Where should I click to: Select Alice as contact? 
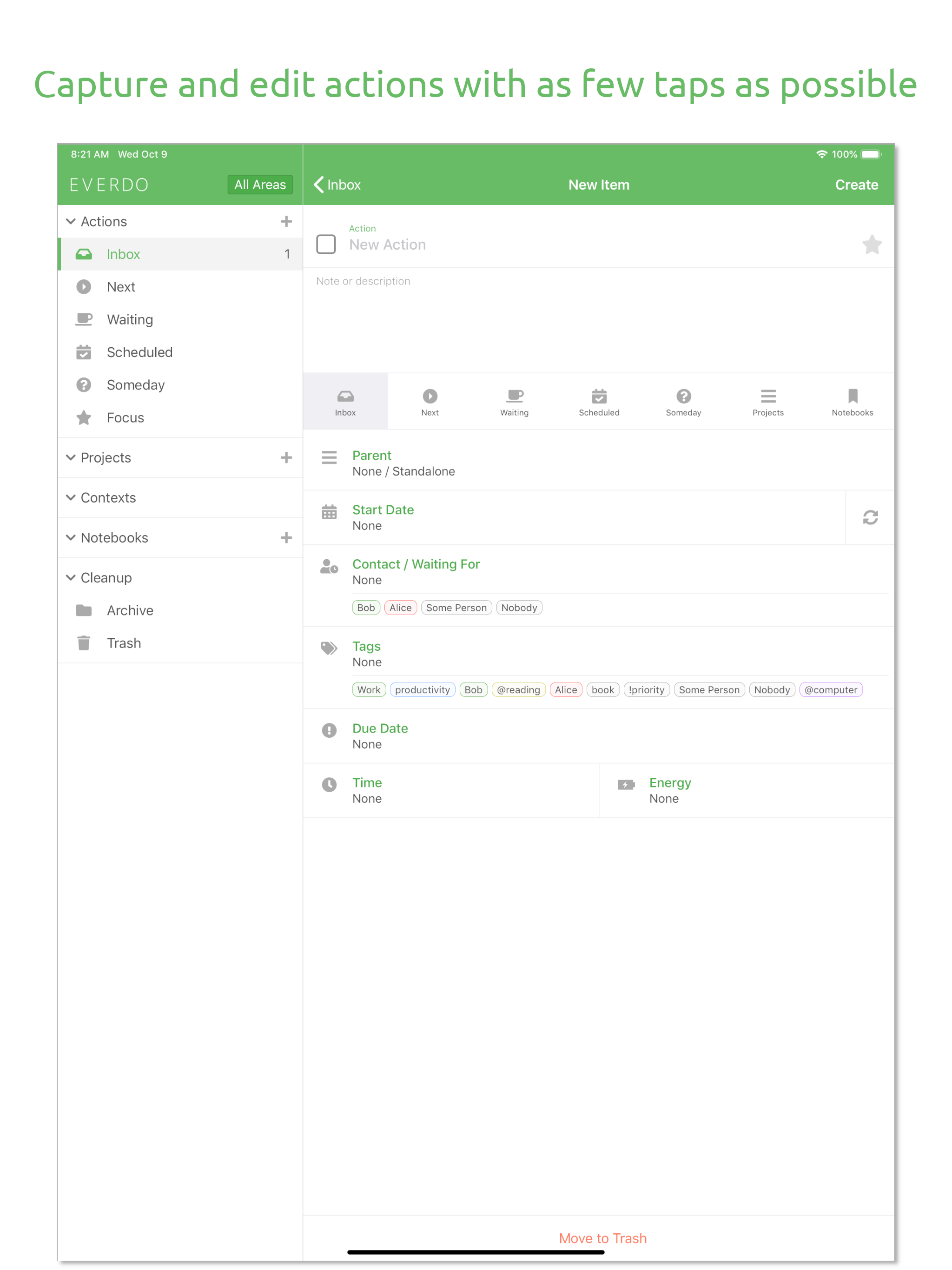[400, 608]
